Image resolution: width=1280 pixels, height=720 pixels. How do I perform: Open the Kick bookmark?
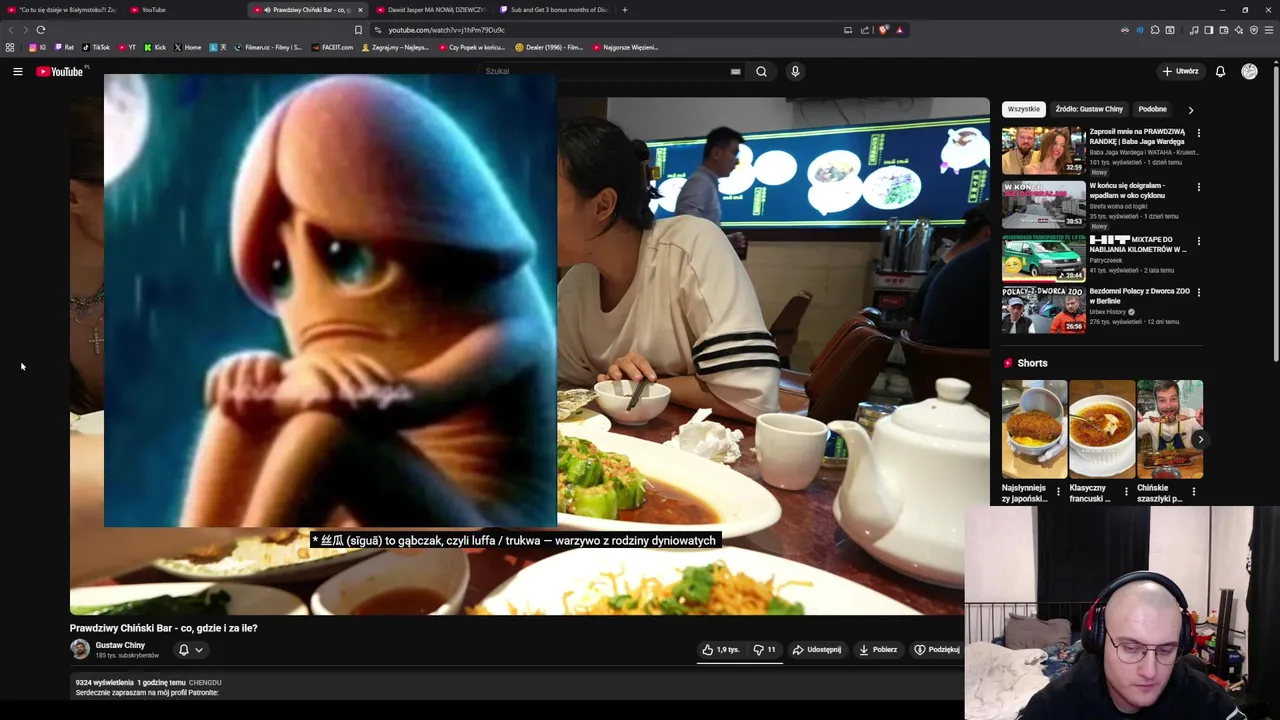154,47
